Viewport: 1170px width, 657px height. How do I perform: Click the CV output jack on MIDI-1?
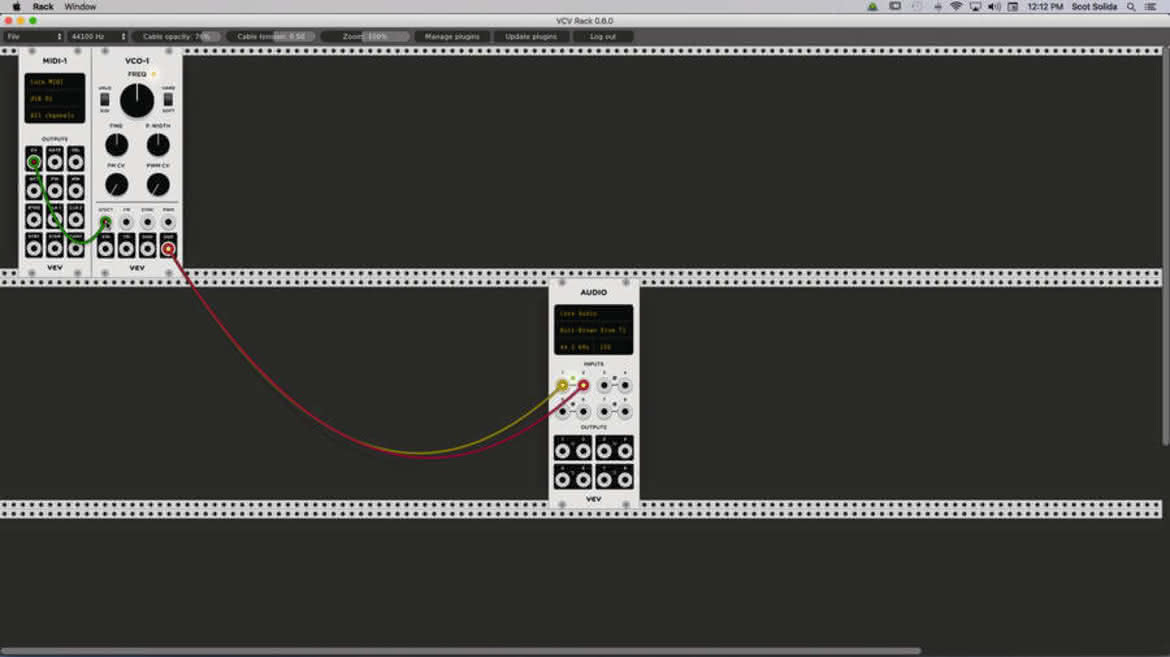click(34, 161)
